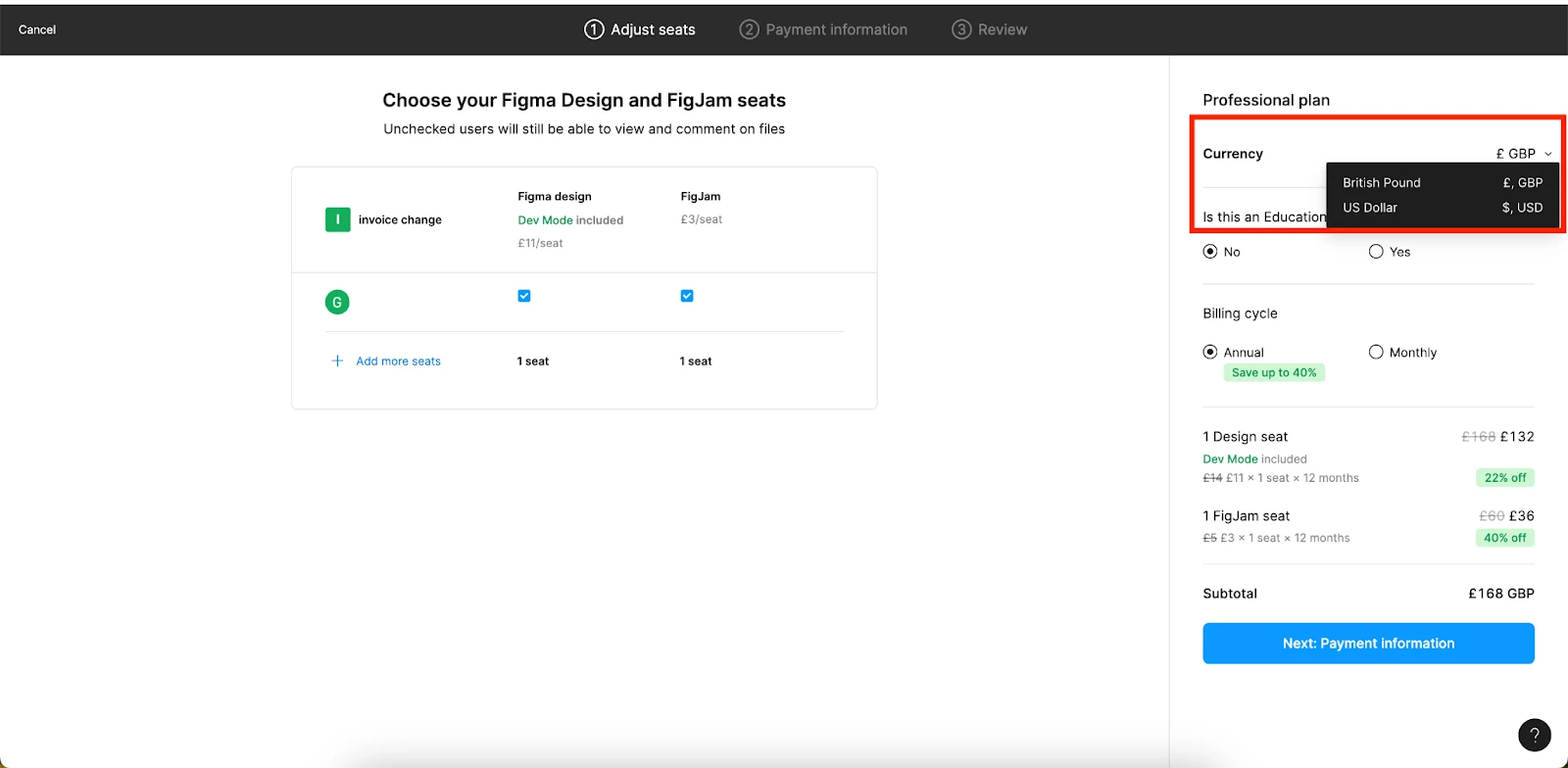Click the green invoice change team icon
The image size is (1568, 768).
pyautogui.click(x=337, y=219)
